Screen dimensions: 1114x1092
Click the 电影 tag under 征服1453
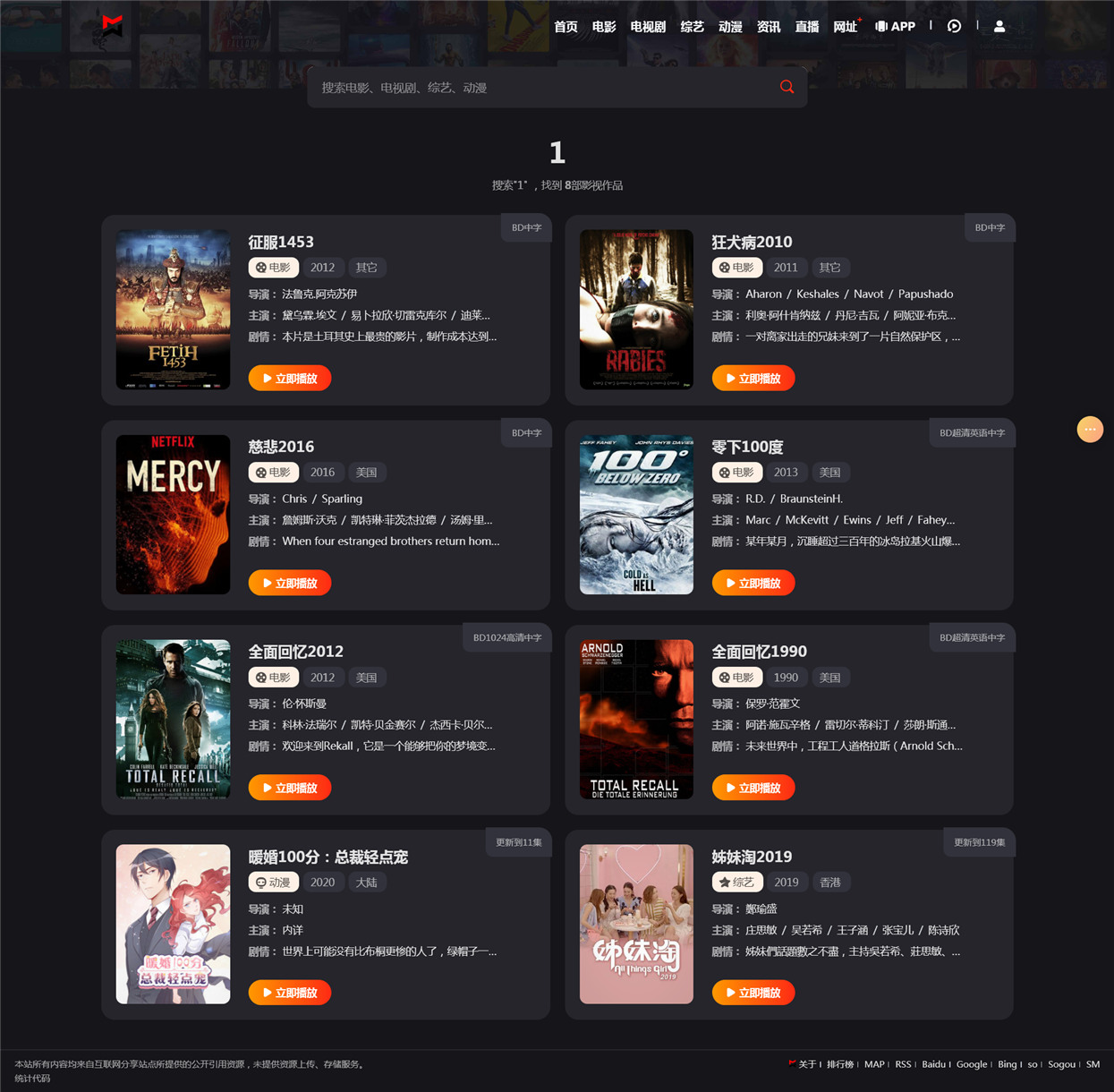coord(274,268)
